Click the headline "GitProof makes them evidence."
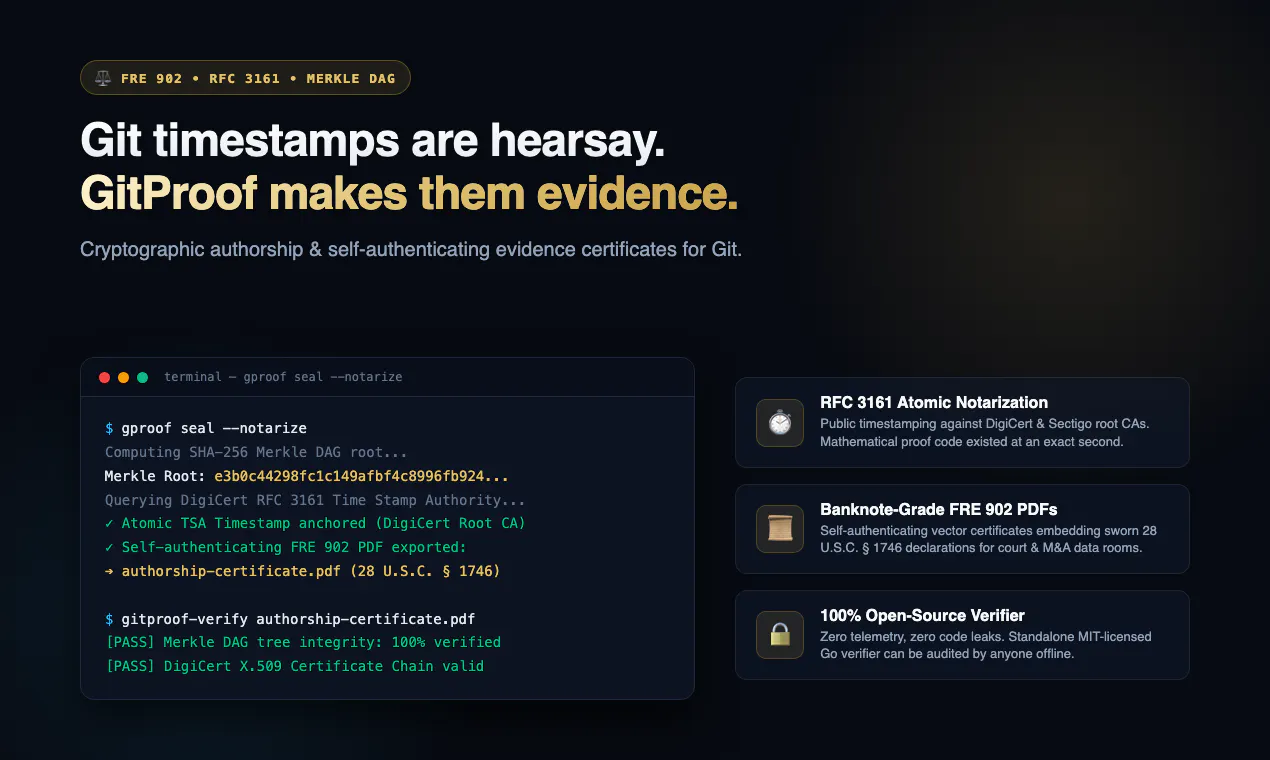 pyautogui.click(x=409, y=193)
